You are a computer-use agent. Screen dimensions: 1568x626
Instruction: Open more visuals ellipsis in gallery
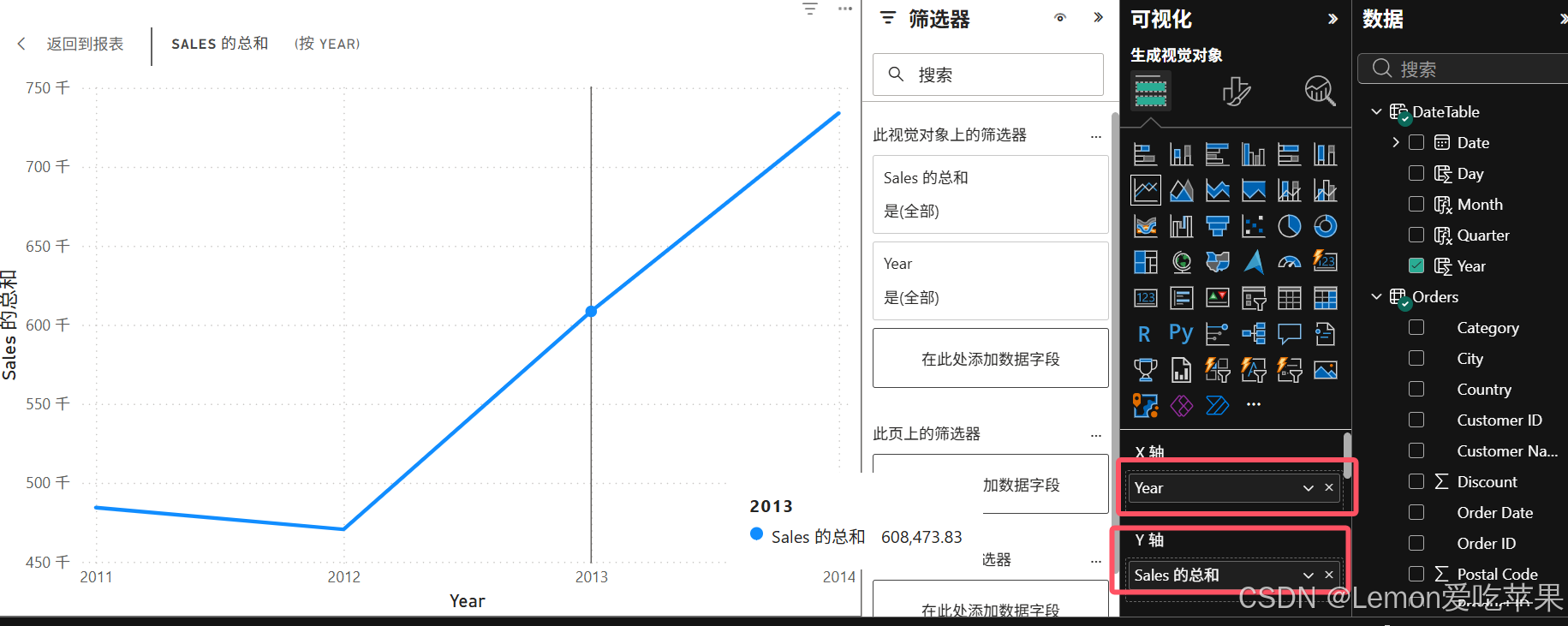click(1254, 404)
